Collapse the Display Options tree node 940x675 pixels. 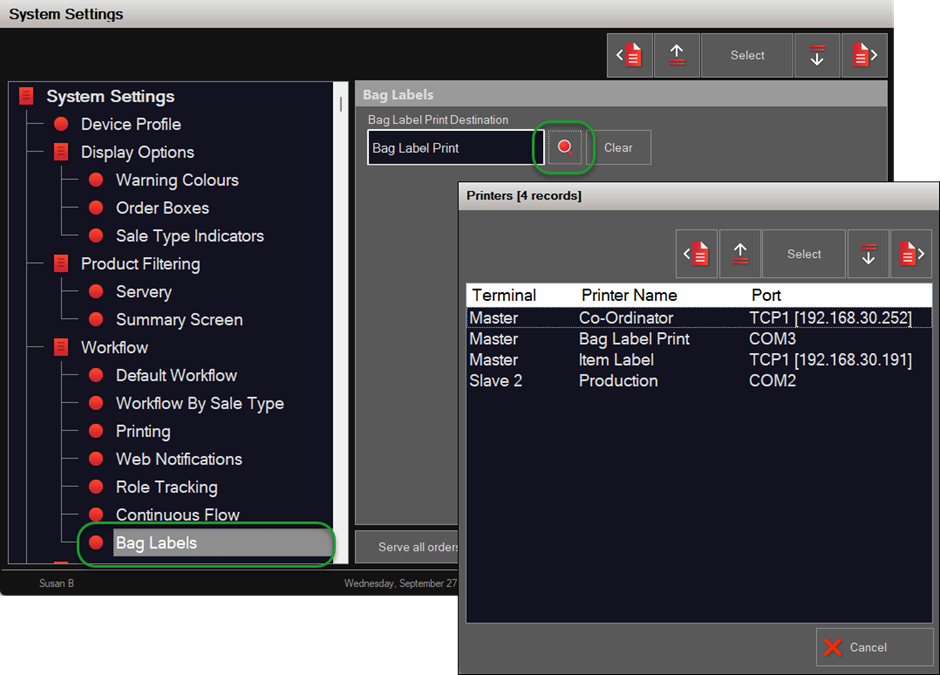tap(61, 152)
